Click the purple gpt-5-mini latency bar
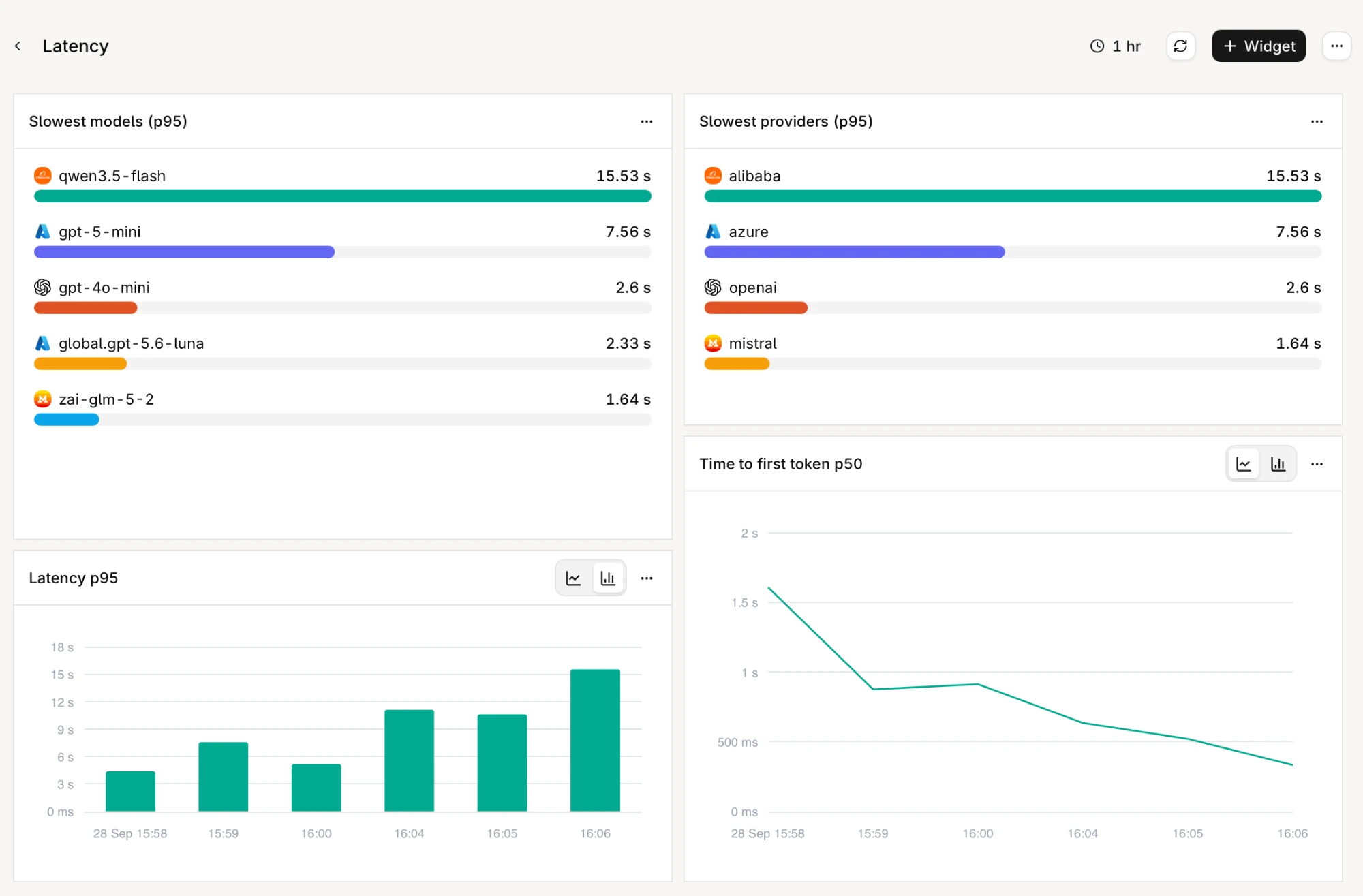Image resolution: width=1363 pixels, height=896 pixels. tap(184, 252)
